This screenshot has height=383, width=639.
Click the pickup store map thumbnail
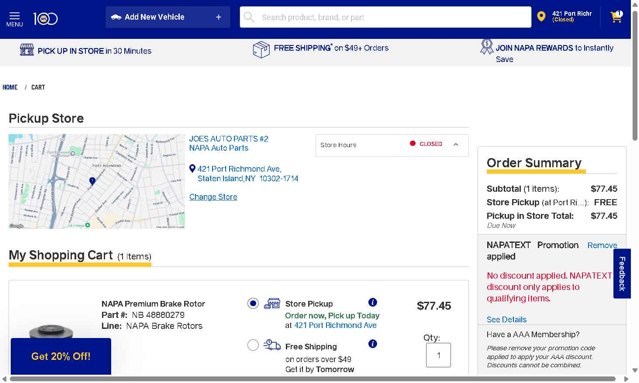(x=97, y=181)
